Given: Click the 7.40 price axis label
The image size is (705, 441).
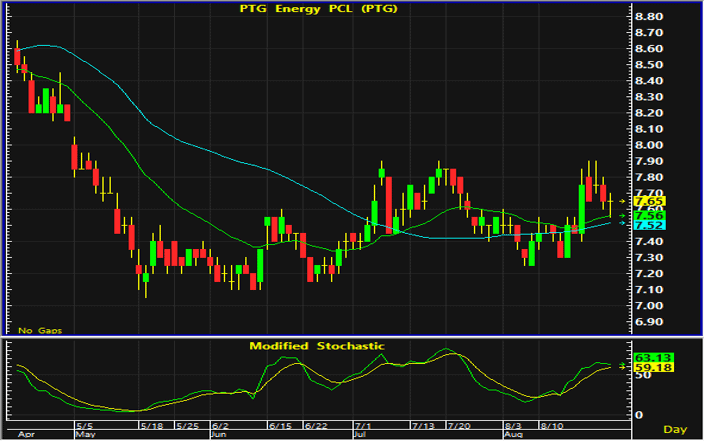Looking at the screenshot, I should 649,241.
